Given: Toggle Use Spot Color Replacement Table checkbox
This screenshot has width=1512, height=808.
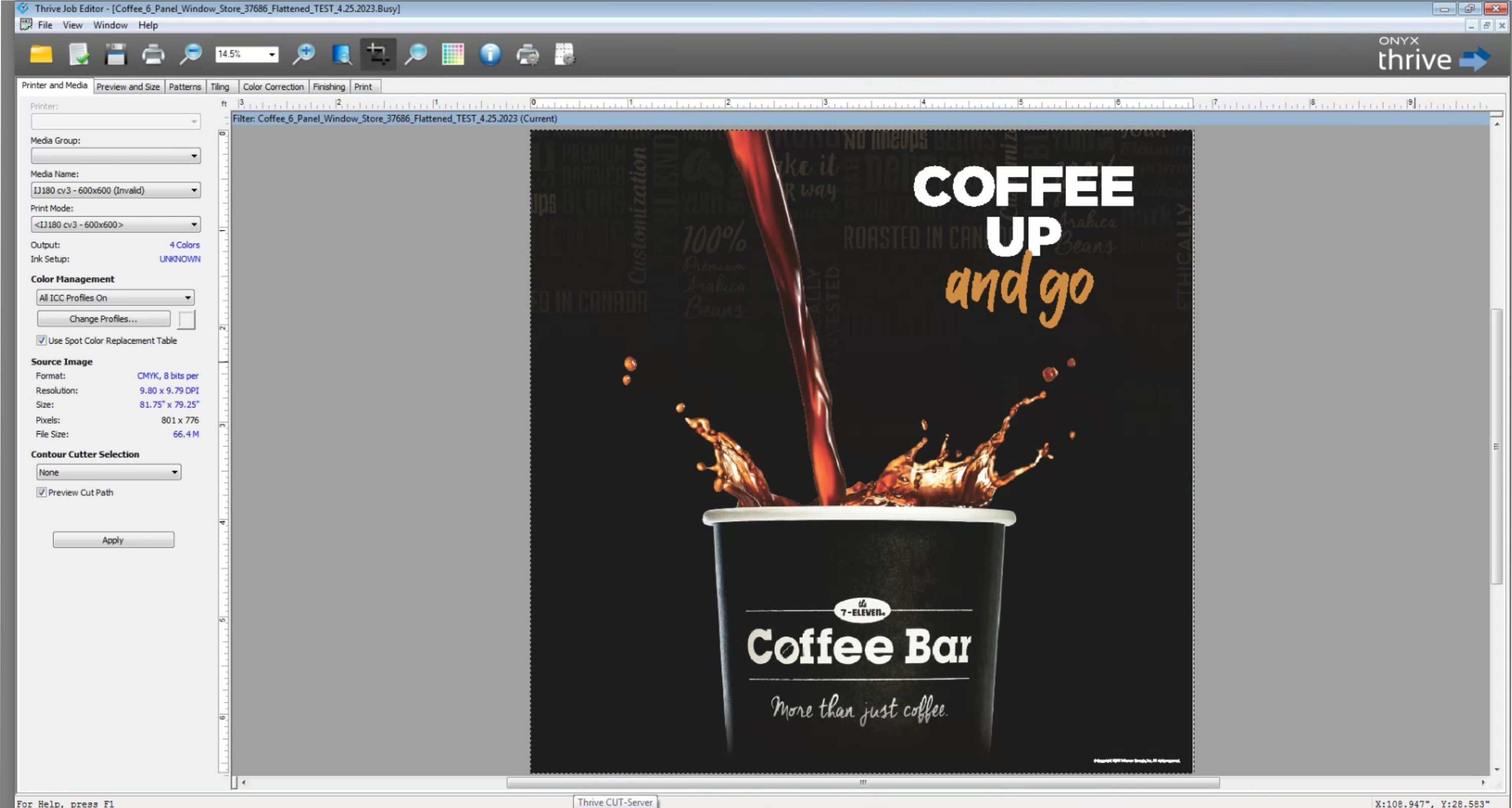Looking at the screenshot, I should pyautogui.click(x=41, y=341).
